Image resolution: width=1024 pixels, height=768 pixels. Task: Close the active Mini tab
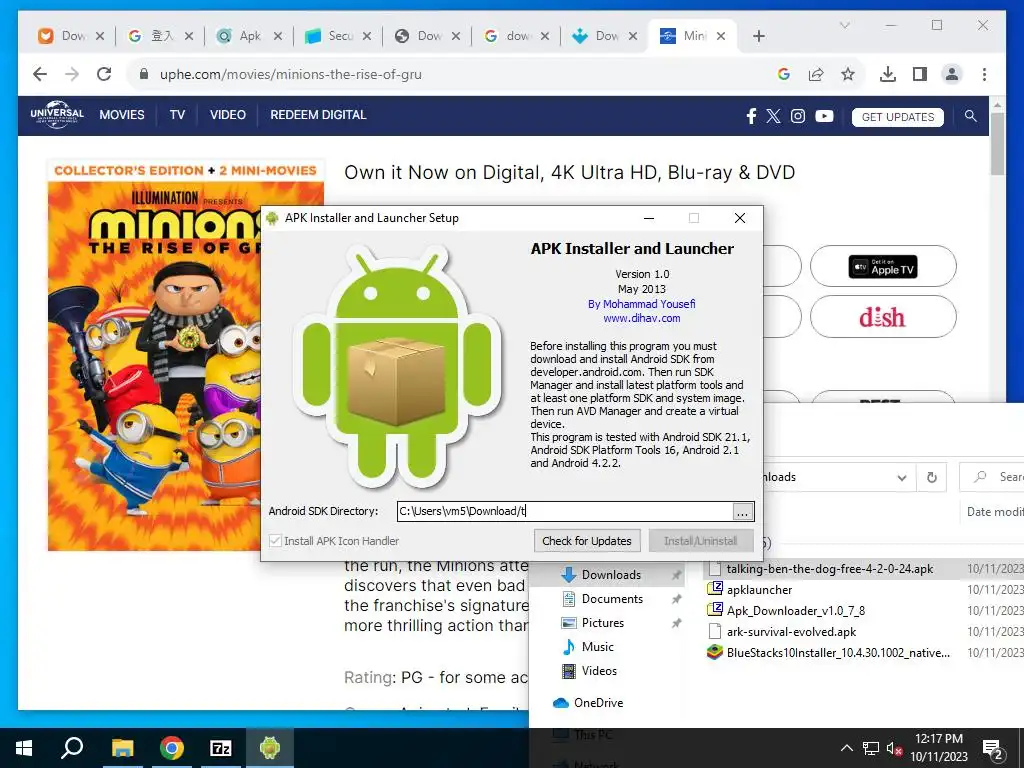point(721,36)
